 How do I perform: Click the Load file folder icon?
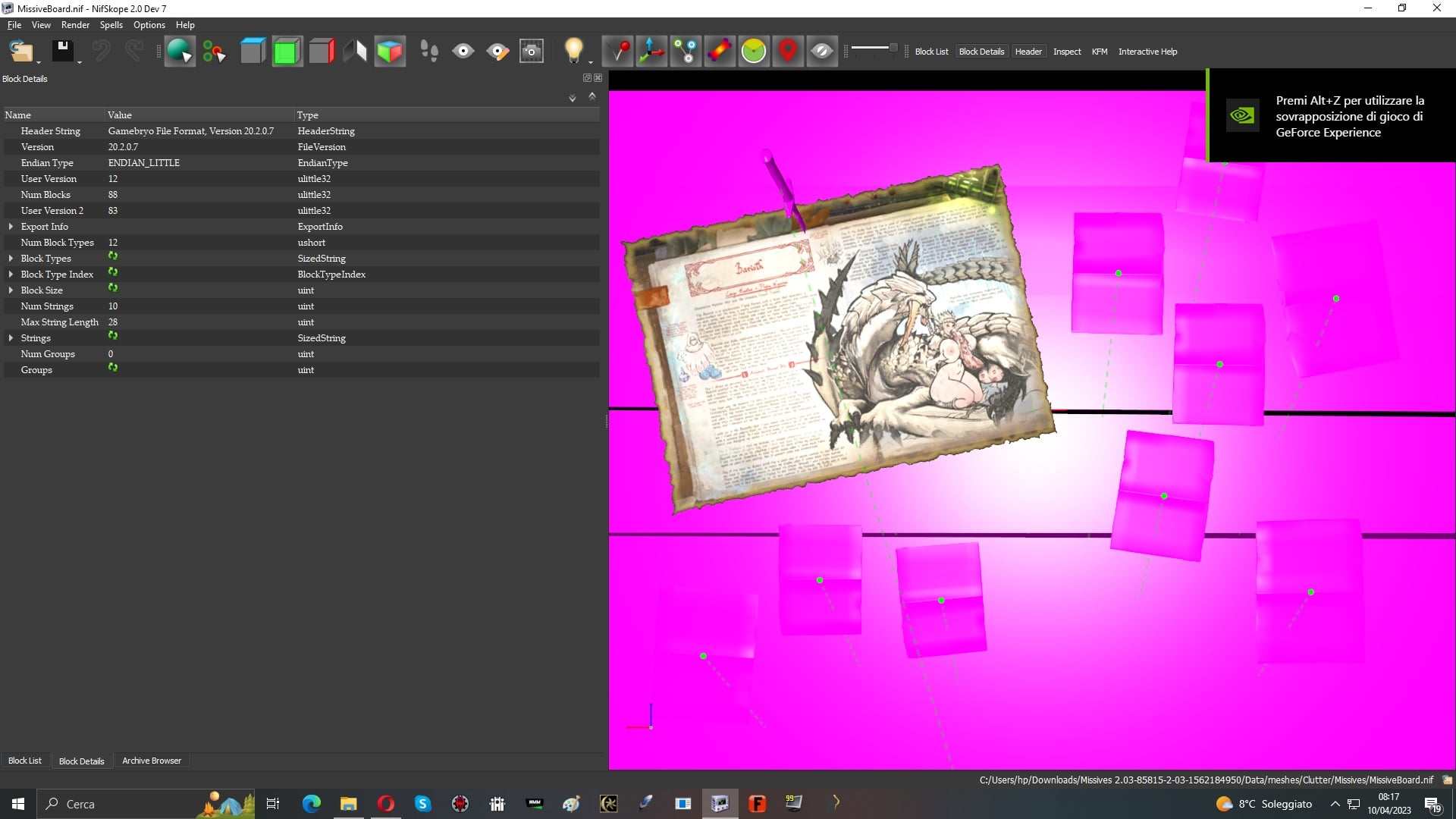tap(20, 52)
